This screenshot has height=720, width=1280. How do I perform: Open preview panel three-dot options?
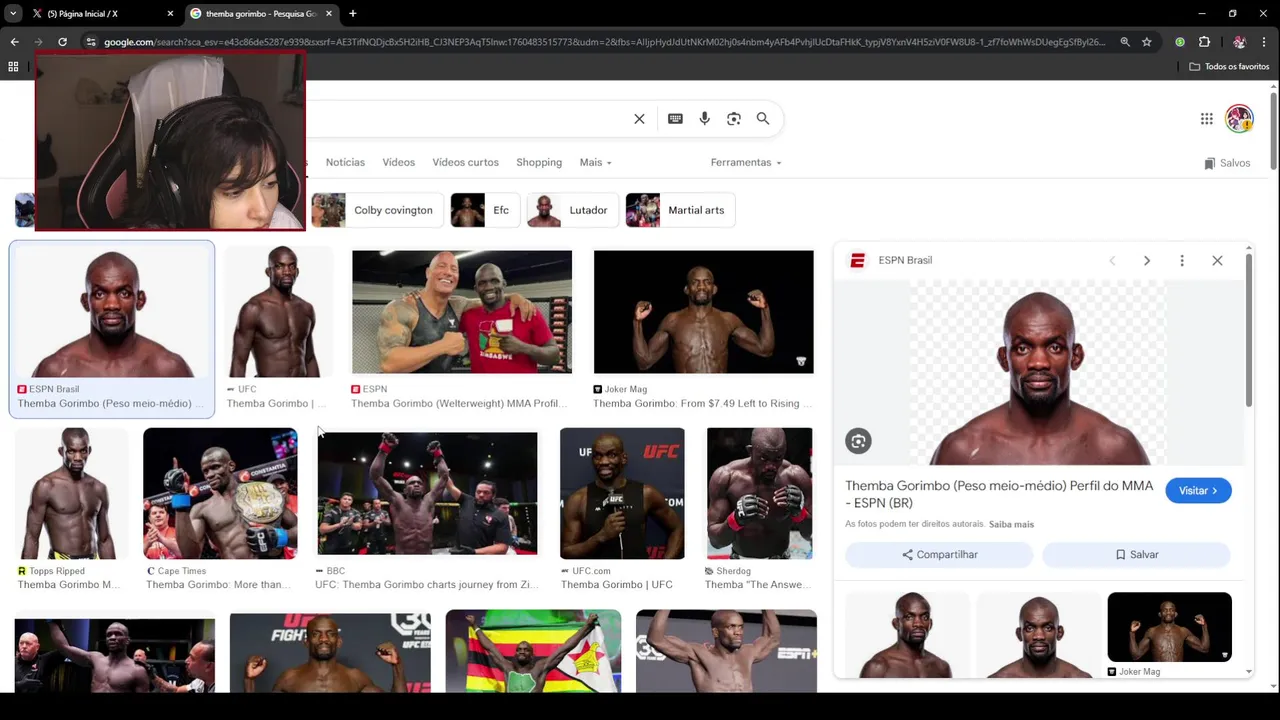[x=1182, y=261]
